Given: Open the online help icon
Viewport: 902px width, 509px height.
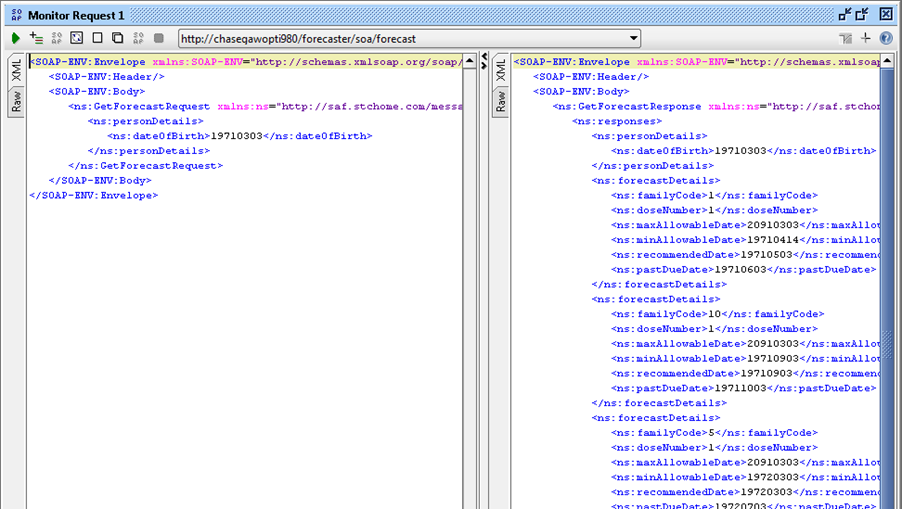Looking at the screenshot, I should tap(886, 39).
